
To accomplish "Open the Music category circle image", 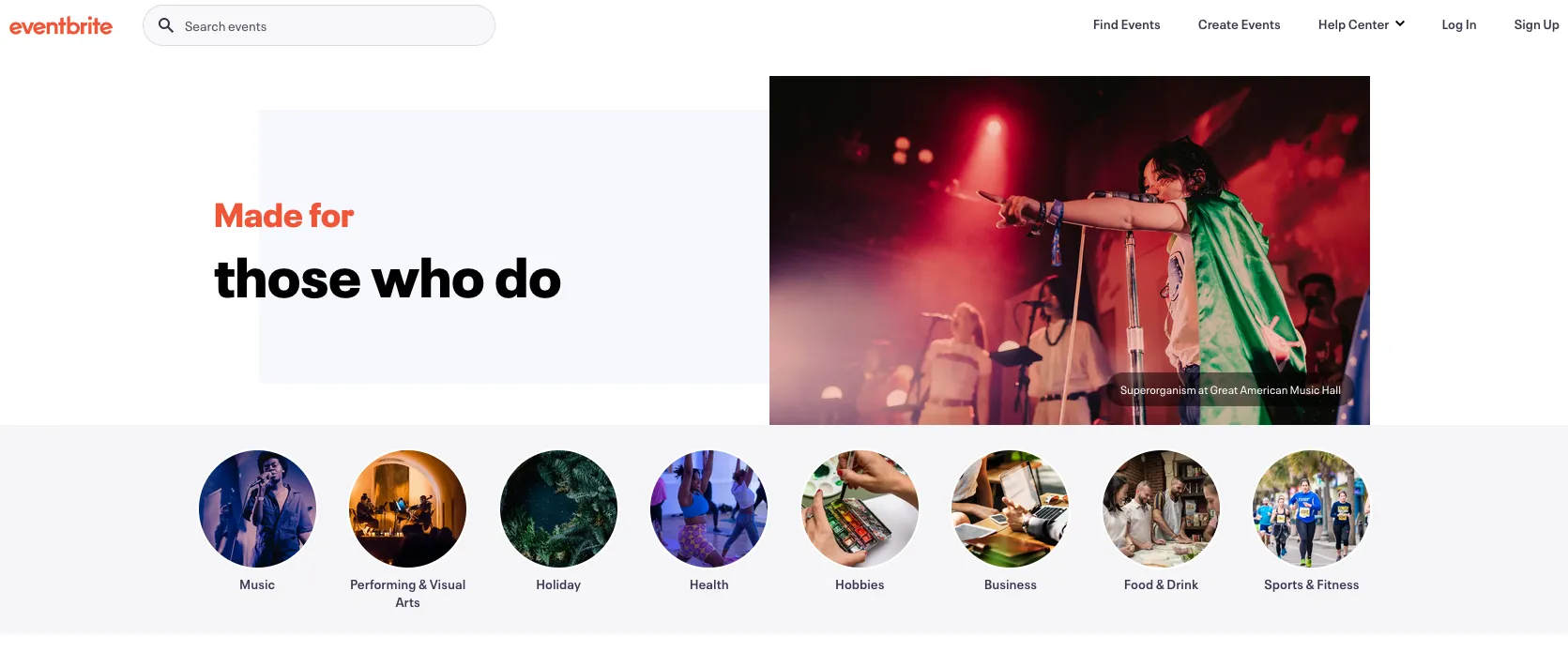I will tap(257, 508).
